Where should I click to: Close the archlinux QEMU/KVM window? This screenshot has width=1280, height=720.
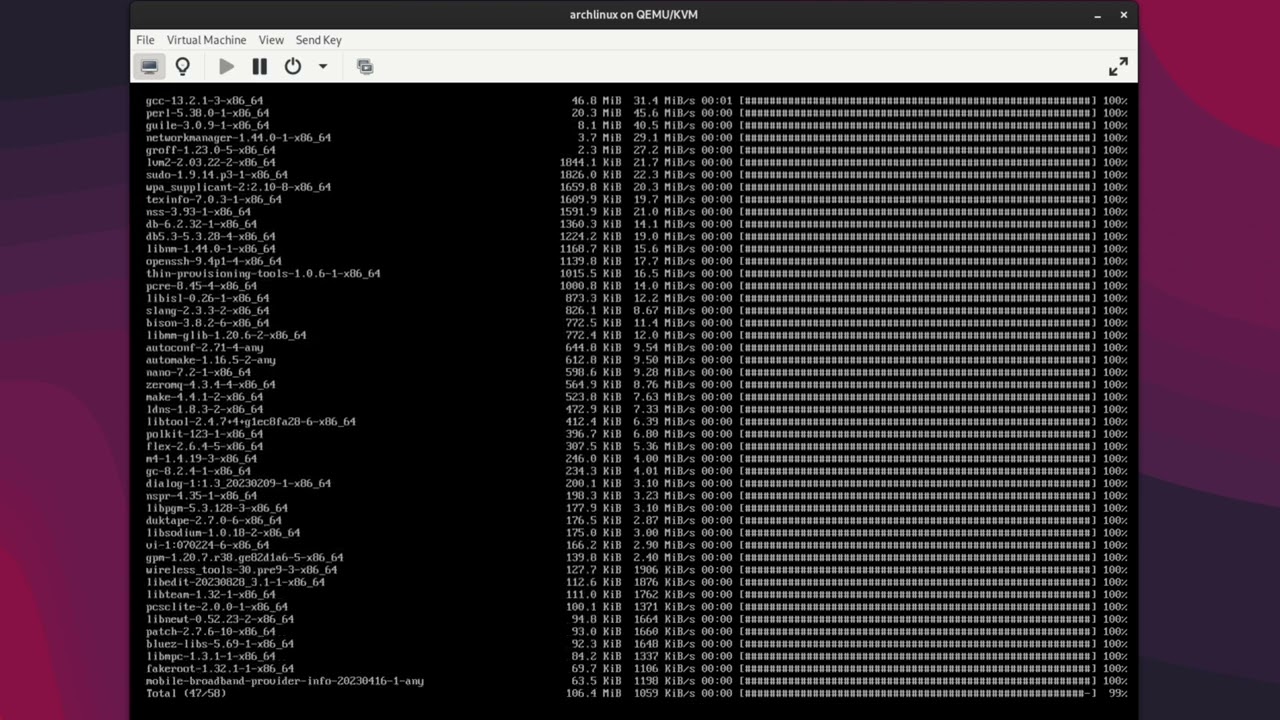coord(1124,15)
